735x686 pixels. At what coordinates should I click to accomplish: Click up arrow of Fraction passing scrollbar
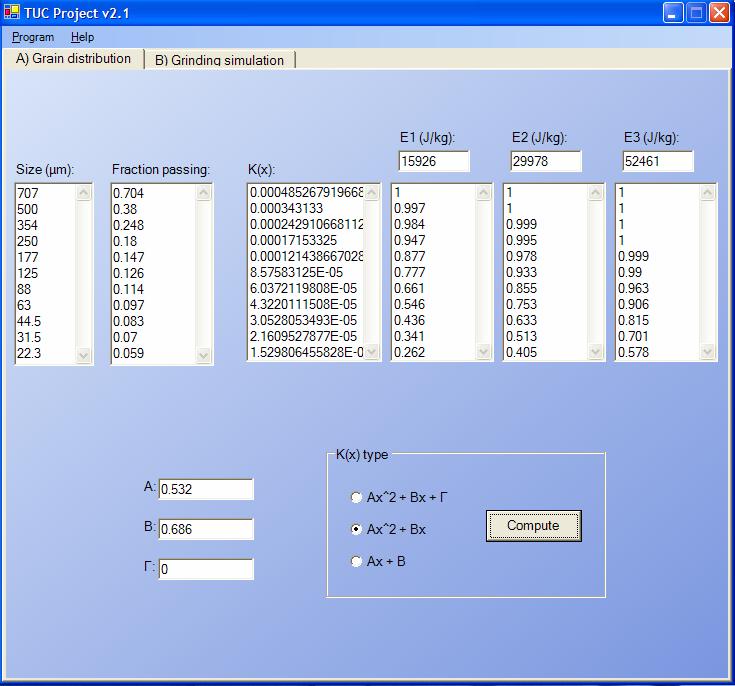point(204,193)
